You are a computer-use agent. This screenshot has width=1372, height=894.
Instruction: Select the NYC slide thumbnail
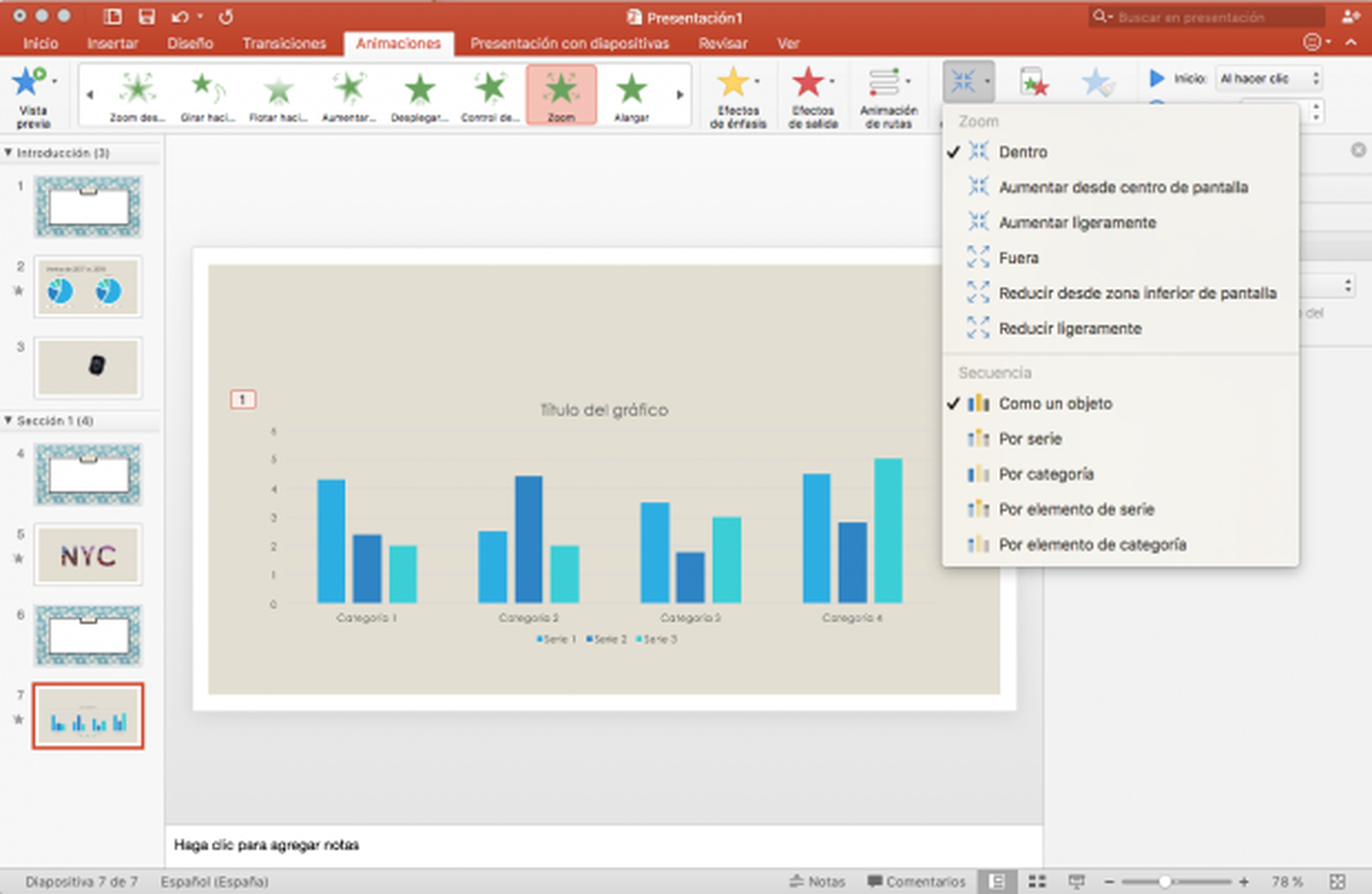(88, 555)
